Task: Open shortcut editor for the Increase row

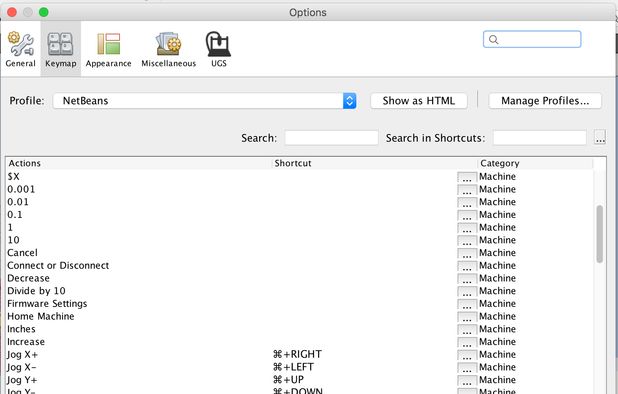Action: [x=467, y=342]
